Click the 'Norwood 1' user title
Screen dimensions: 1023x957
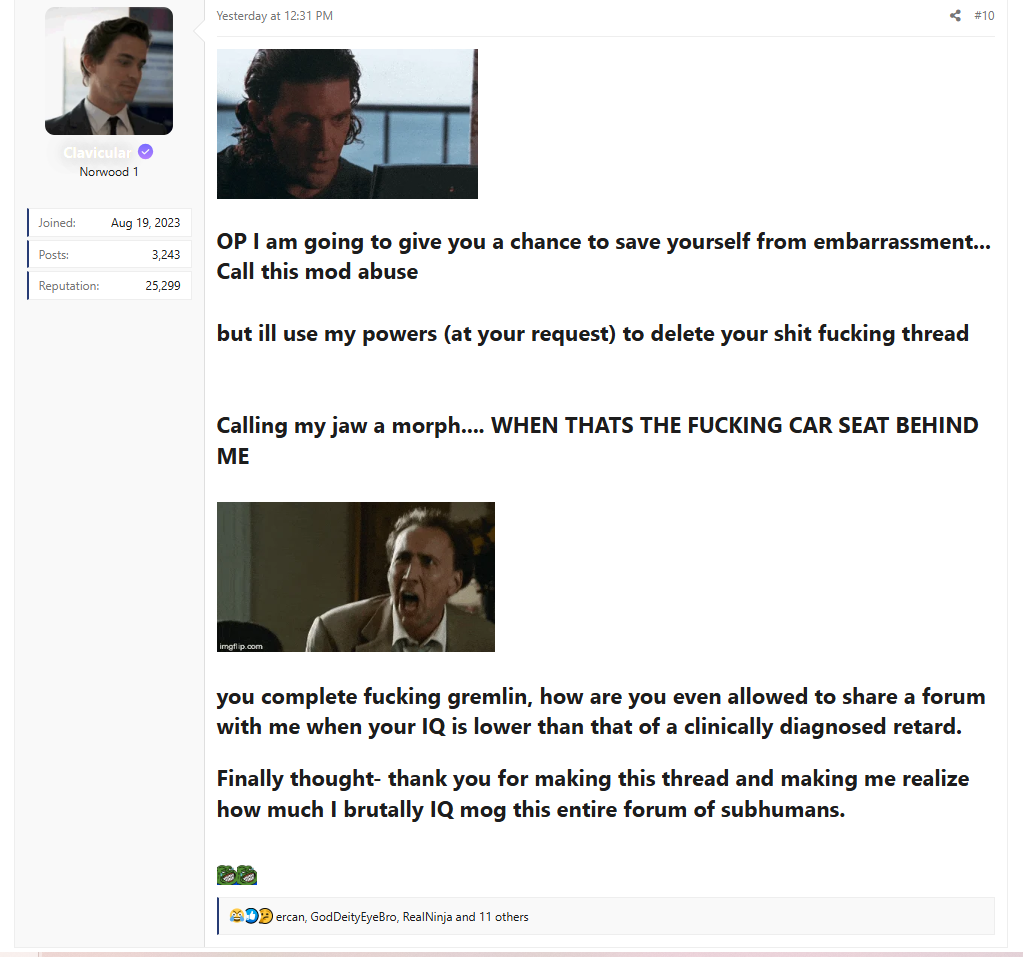(109, 172)
